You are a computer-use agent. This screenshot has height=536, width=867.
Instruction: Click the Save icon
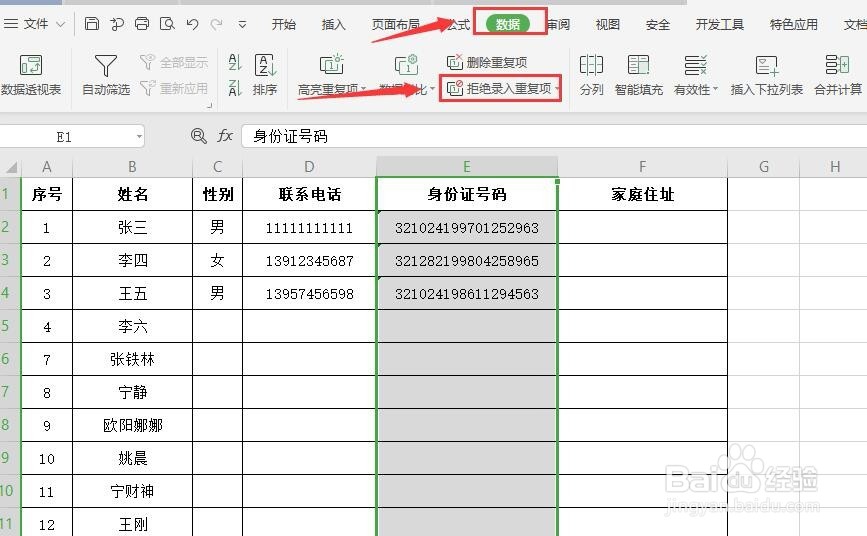(92, 24)
